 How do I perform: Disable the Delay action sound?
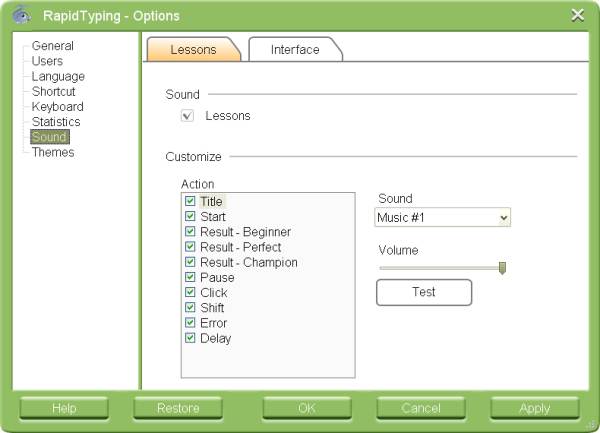(x=190, y=338)
